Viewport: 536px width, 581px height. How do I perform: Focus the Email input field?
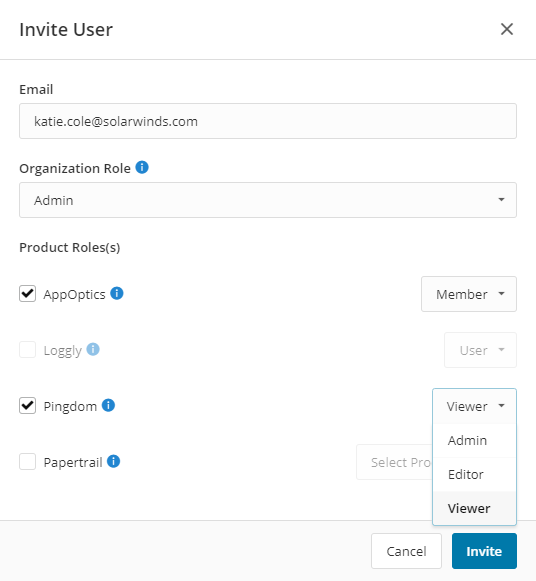[x=268, y=121]
